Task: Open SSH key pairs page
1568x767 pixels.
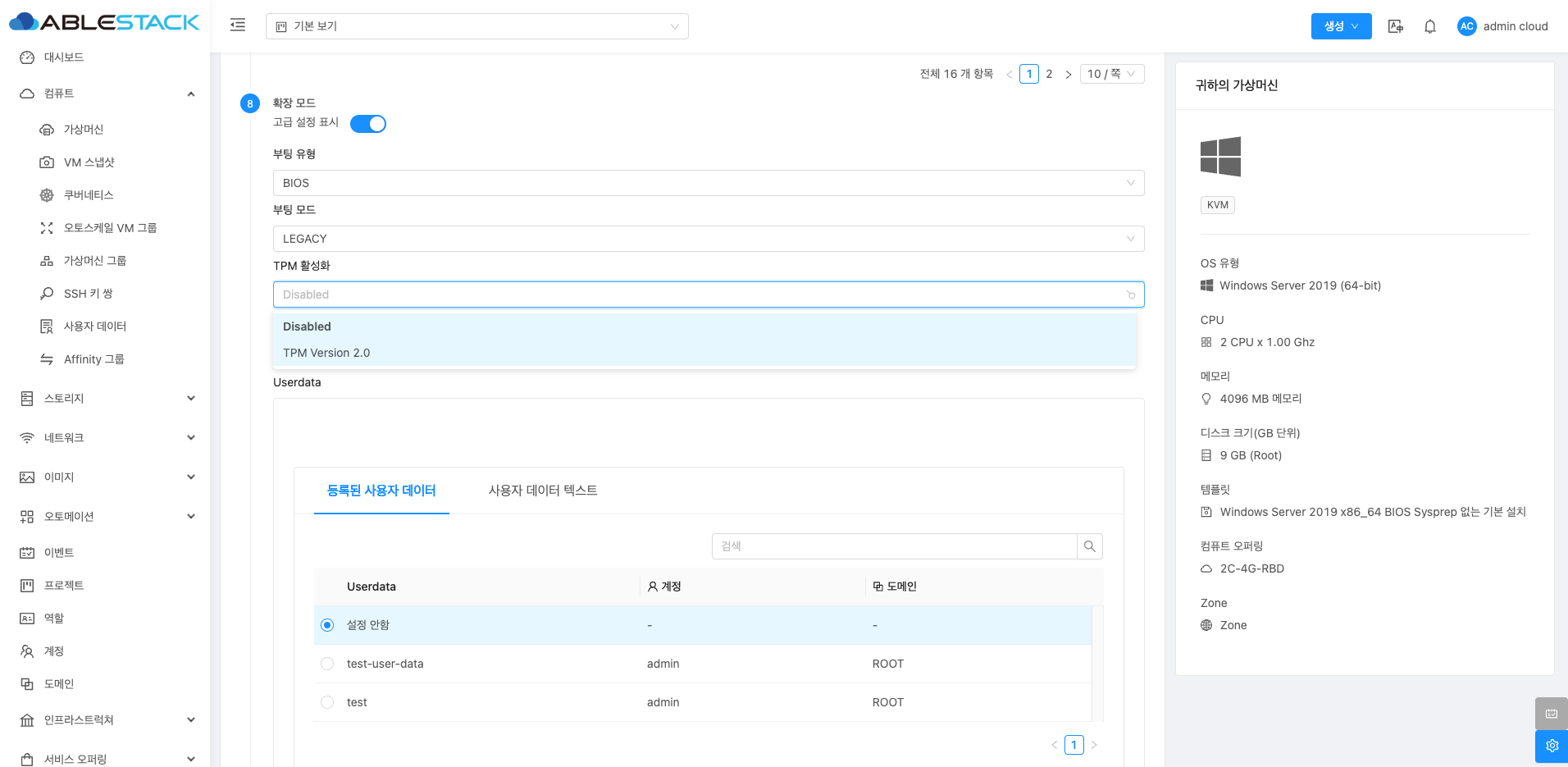Action: [x=88, y=294]
